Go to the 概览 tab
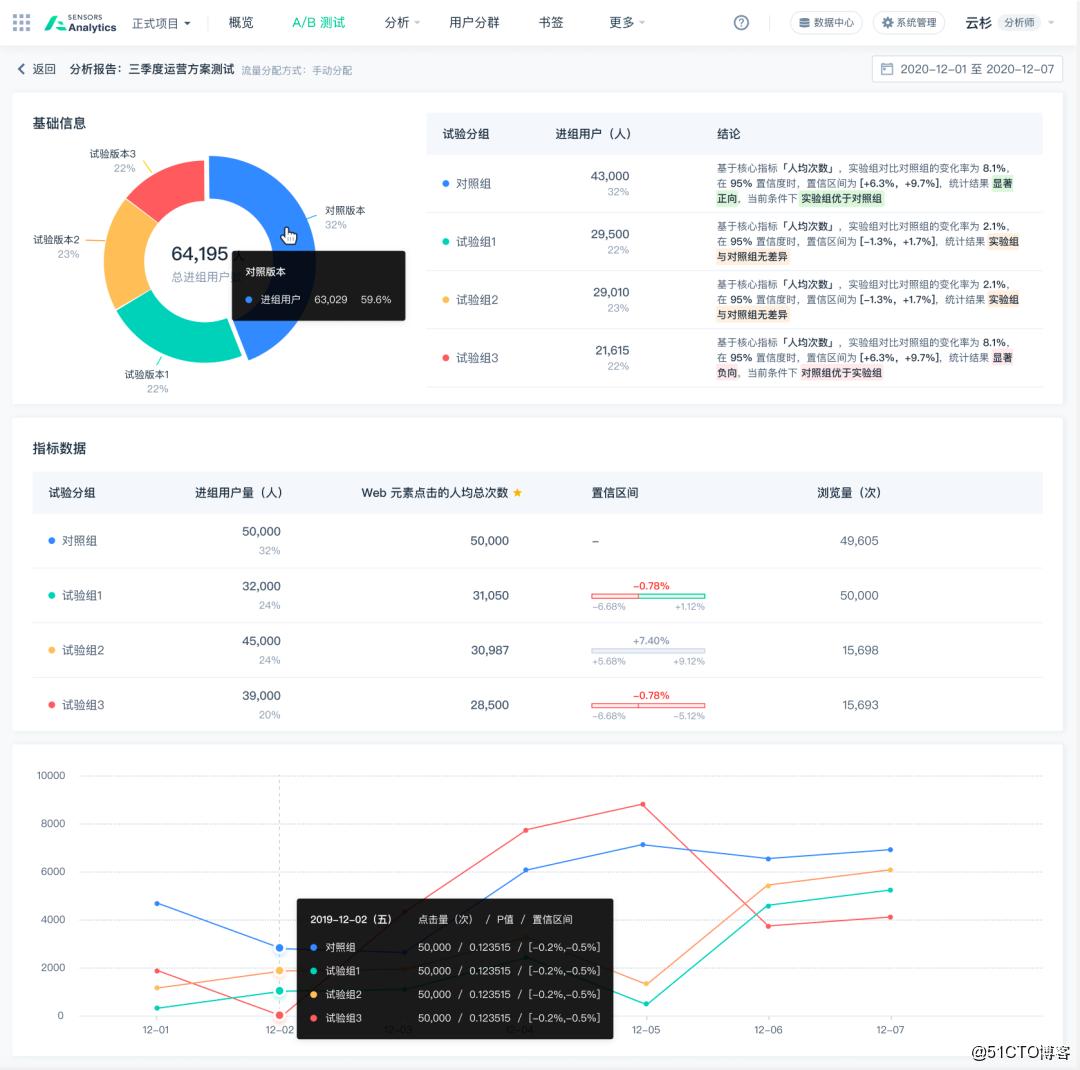 click(241, 23)
